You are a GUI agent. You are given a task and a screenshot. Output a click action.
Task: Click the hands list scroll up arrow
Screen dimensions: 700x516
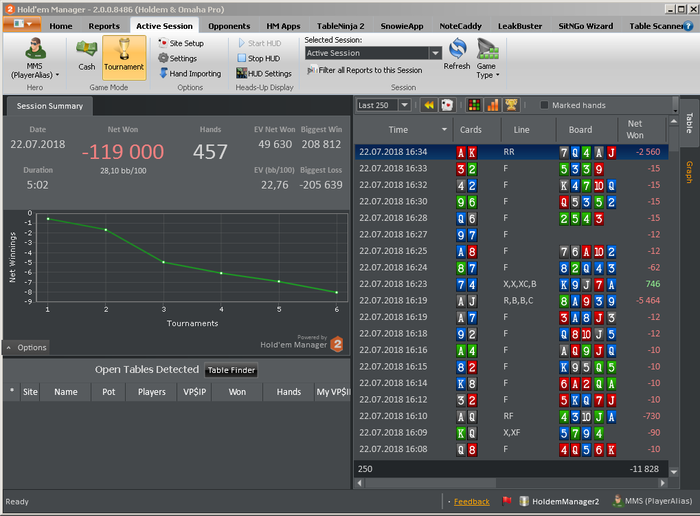(x=674, y=121)
